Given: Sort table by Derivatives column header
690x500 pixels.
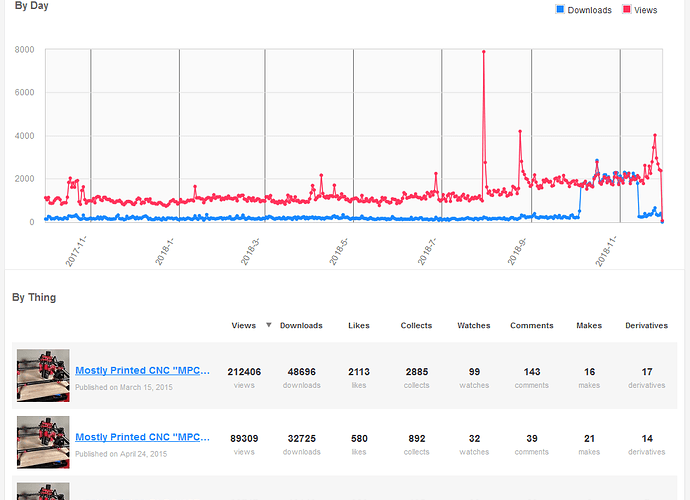Looking at the screenshot, I should 646,325.
